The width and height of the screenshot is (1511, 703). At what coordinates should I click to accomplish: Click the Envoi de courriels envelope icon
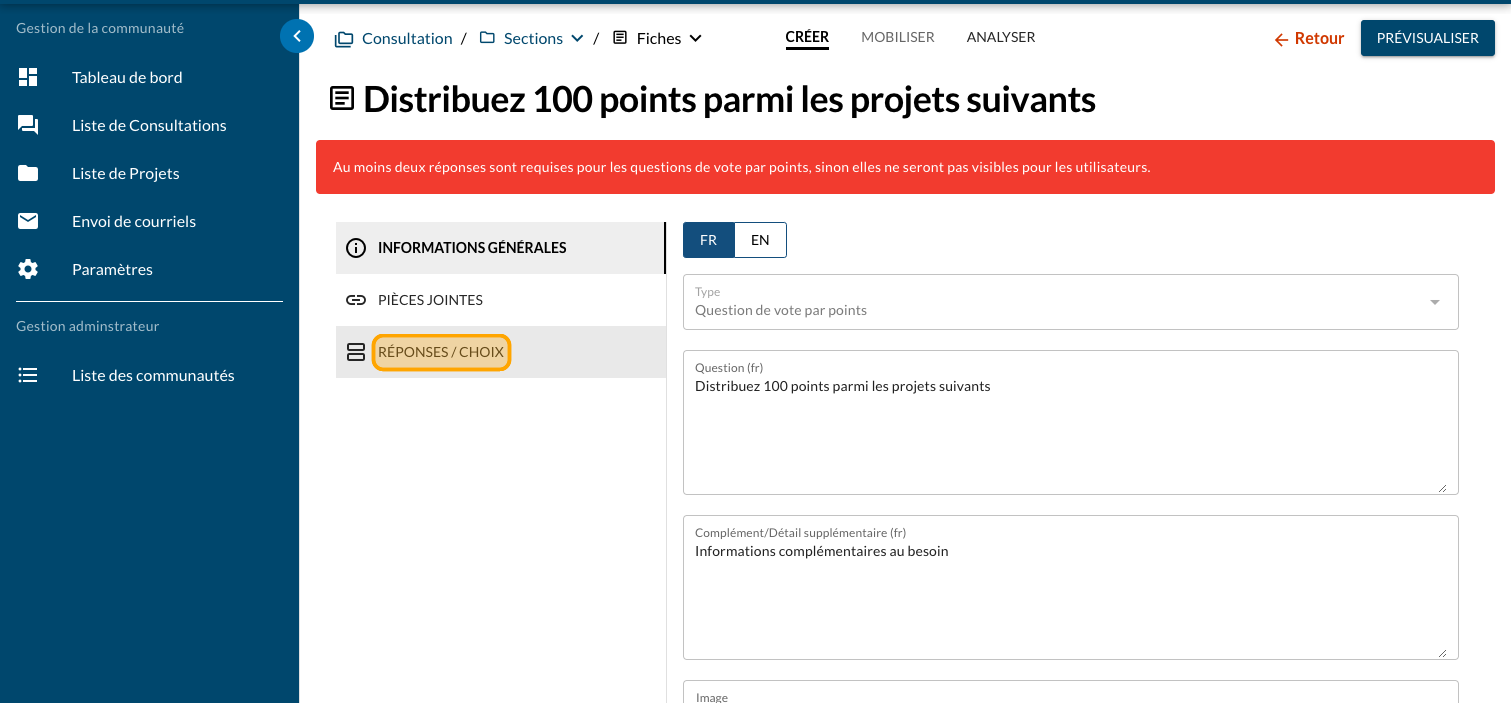click(x=28, y=221)
